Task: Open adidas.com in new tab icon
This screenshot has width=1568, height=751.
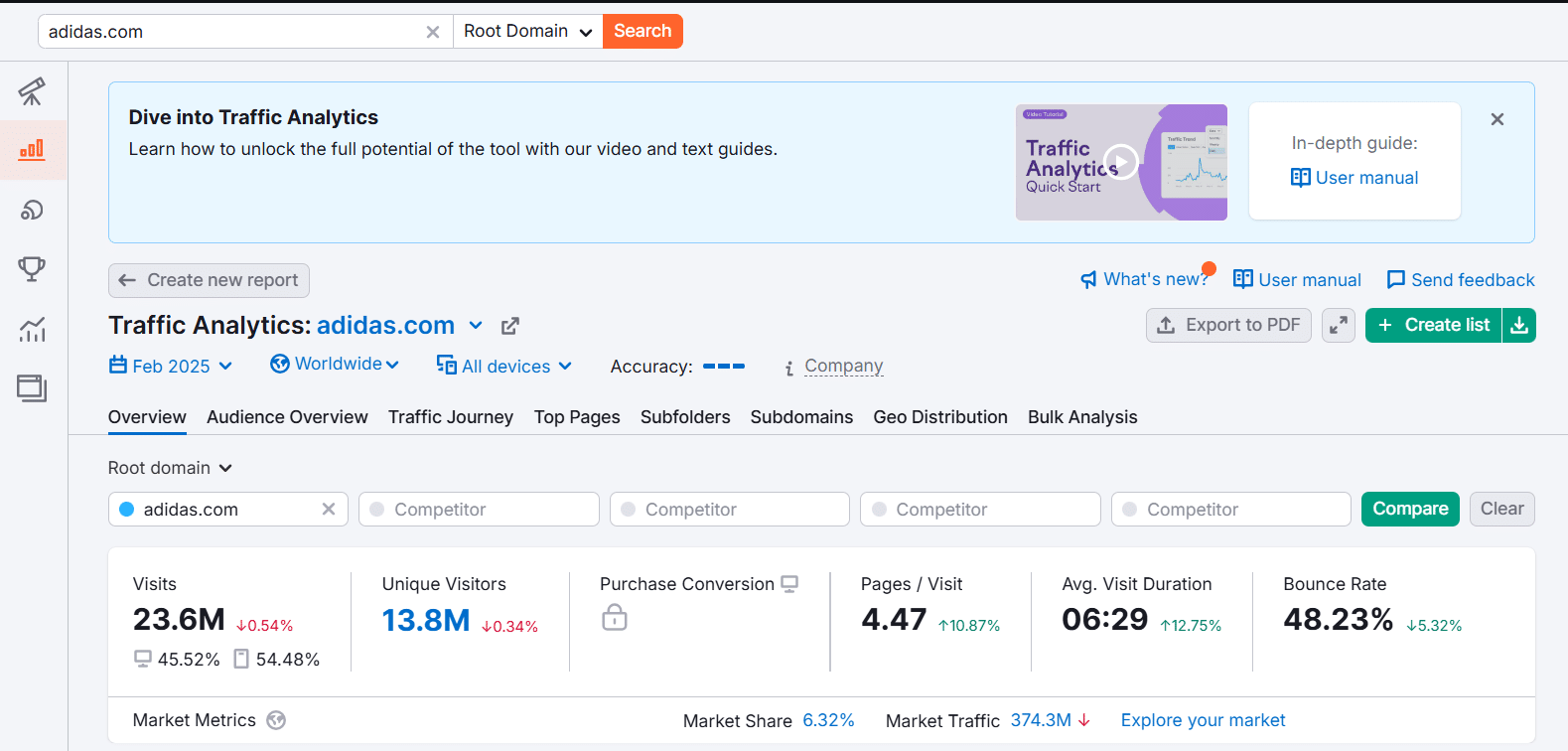Action: (510, 326)
